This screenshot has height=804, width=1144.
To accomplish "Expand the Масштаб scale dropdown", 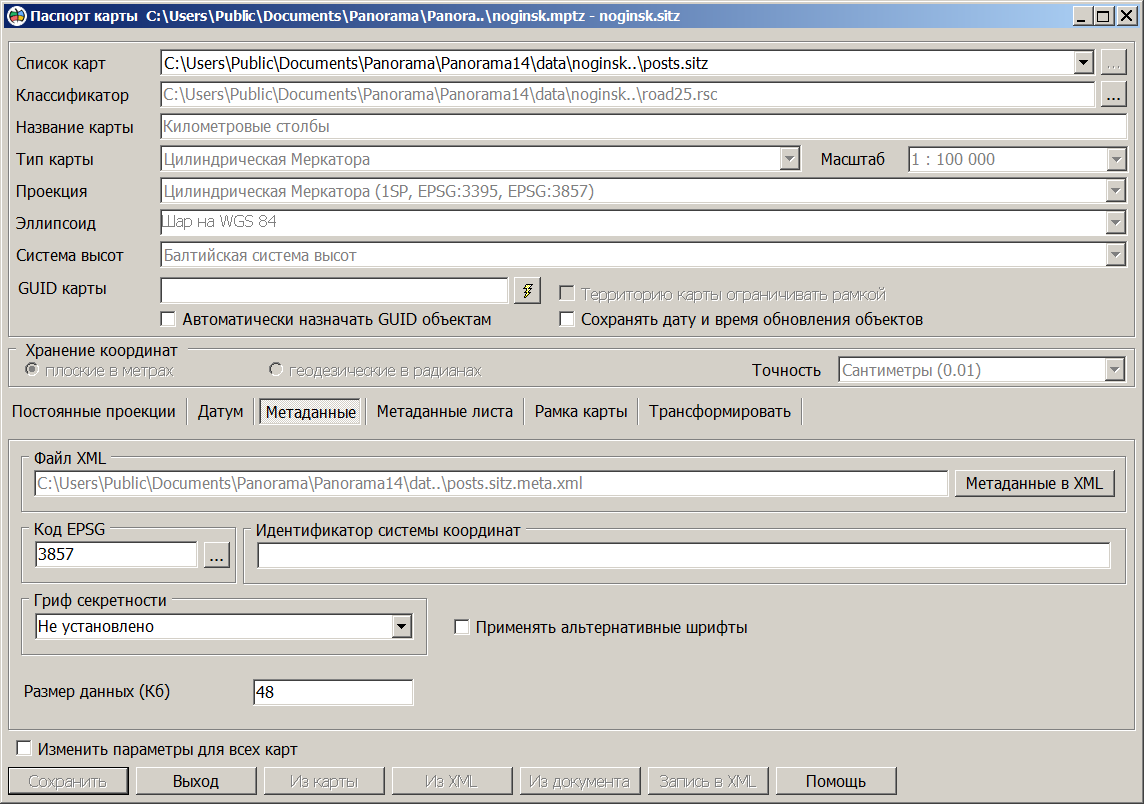I will coord(1116,159).
